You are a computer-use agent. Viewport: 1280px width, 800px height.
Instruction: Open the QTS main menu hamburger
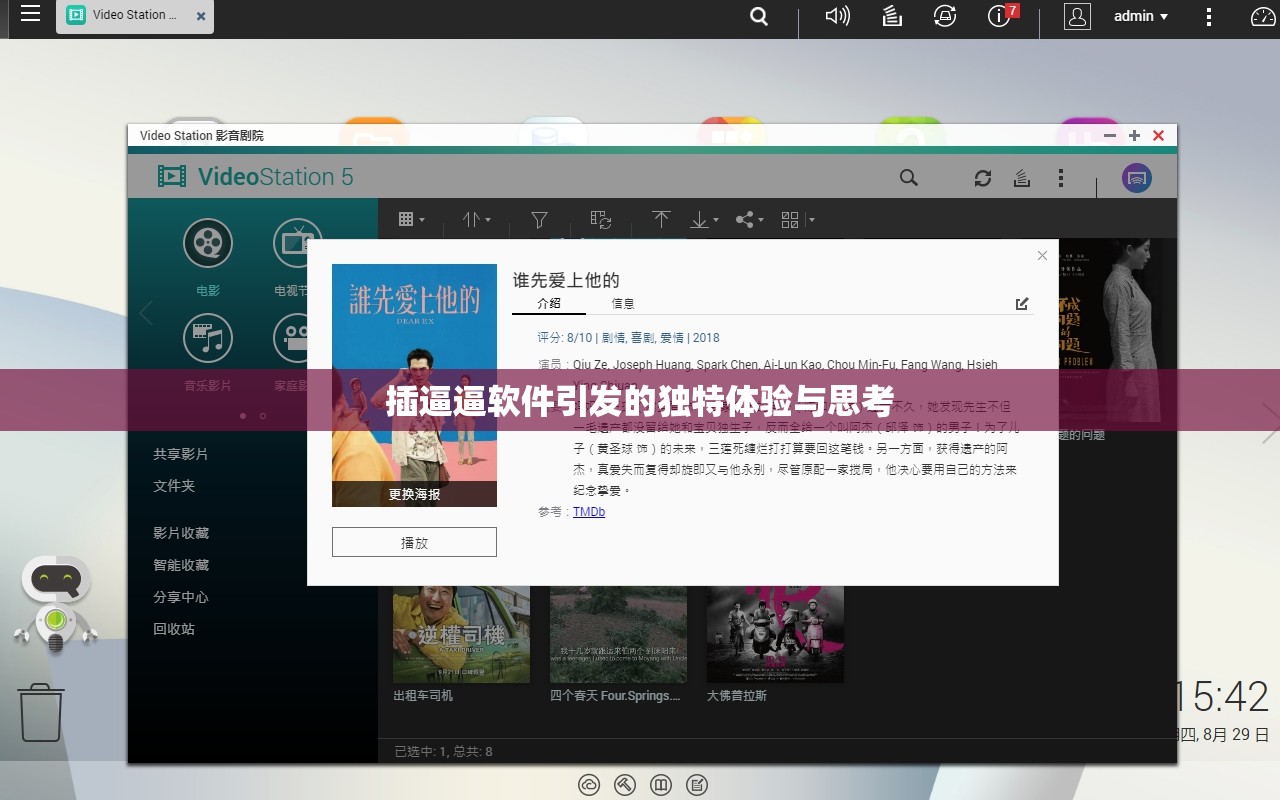coord(31,14)
